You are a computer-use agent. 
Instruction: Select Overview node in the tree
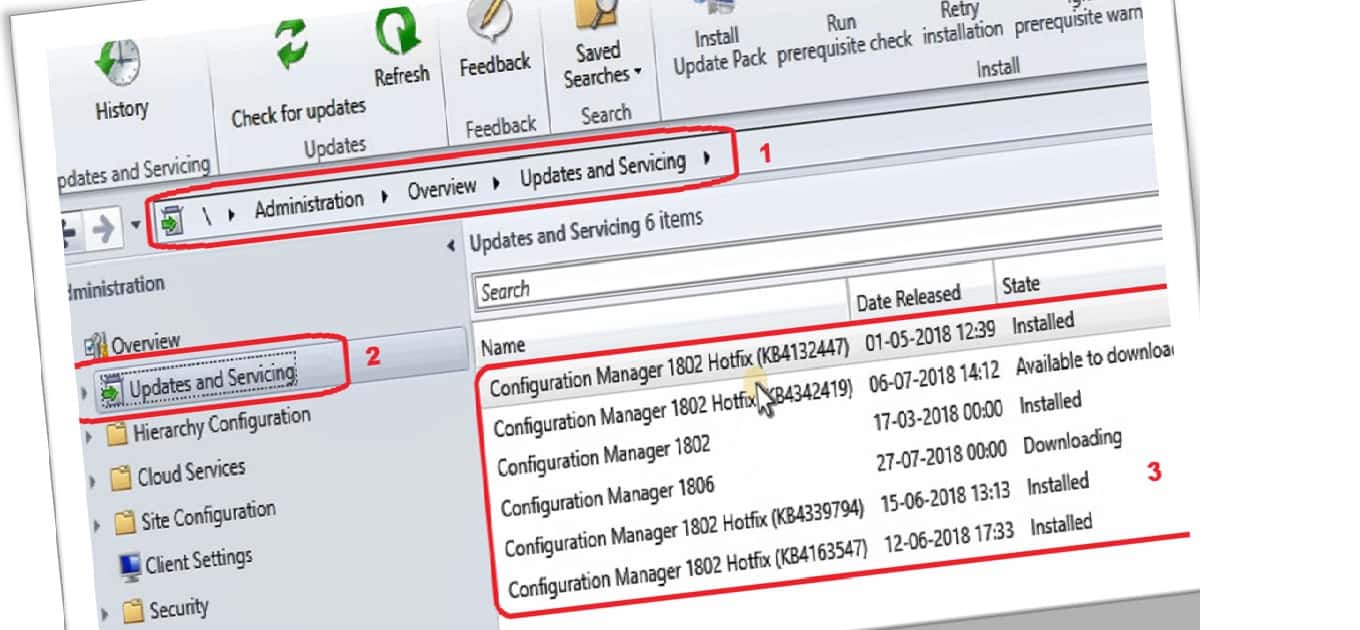145,344
